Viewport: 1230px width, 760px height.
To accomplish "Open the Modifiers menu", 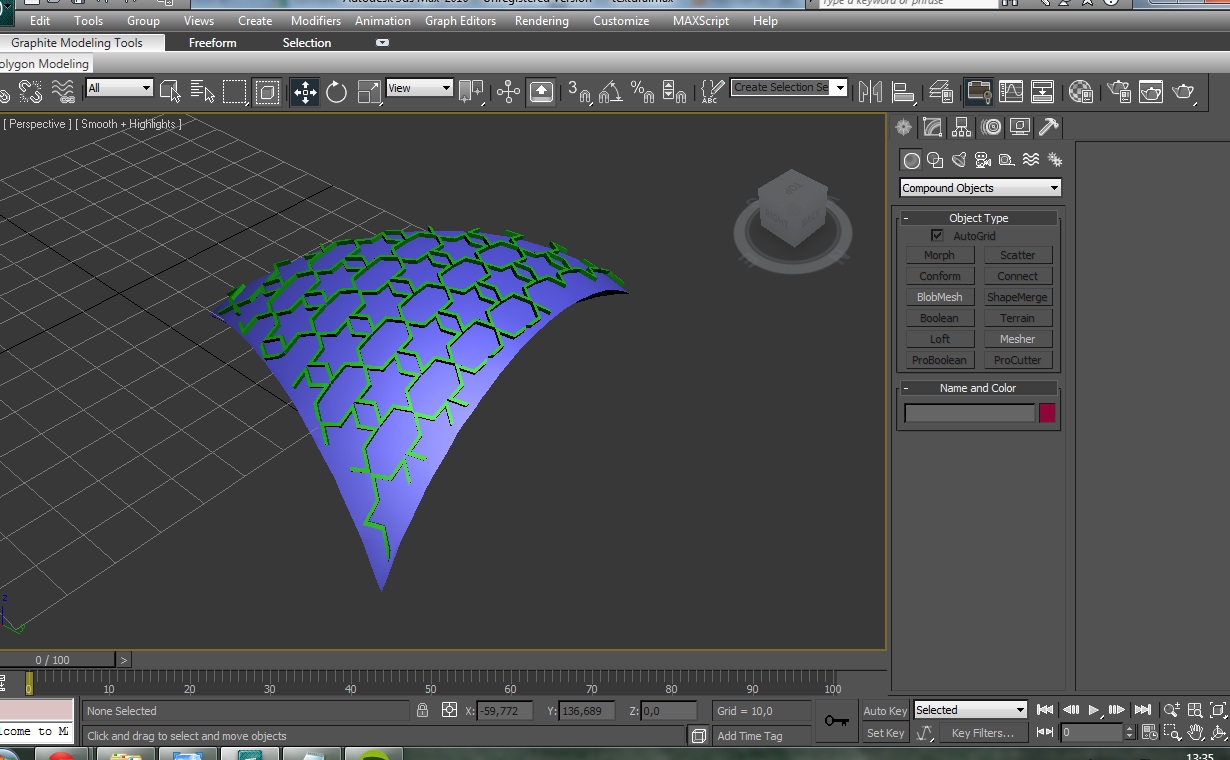I will point(316,21).
